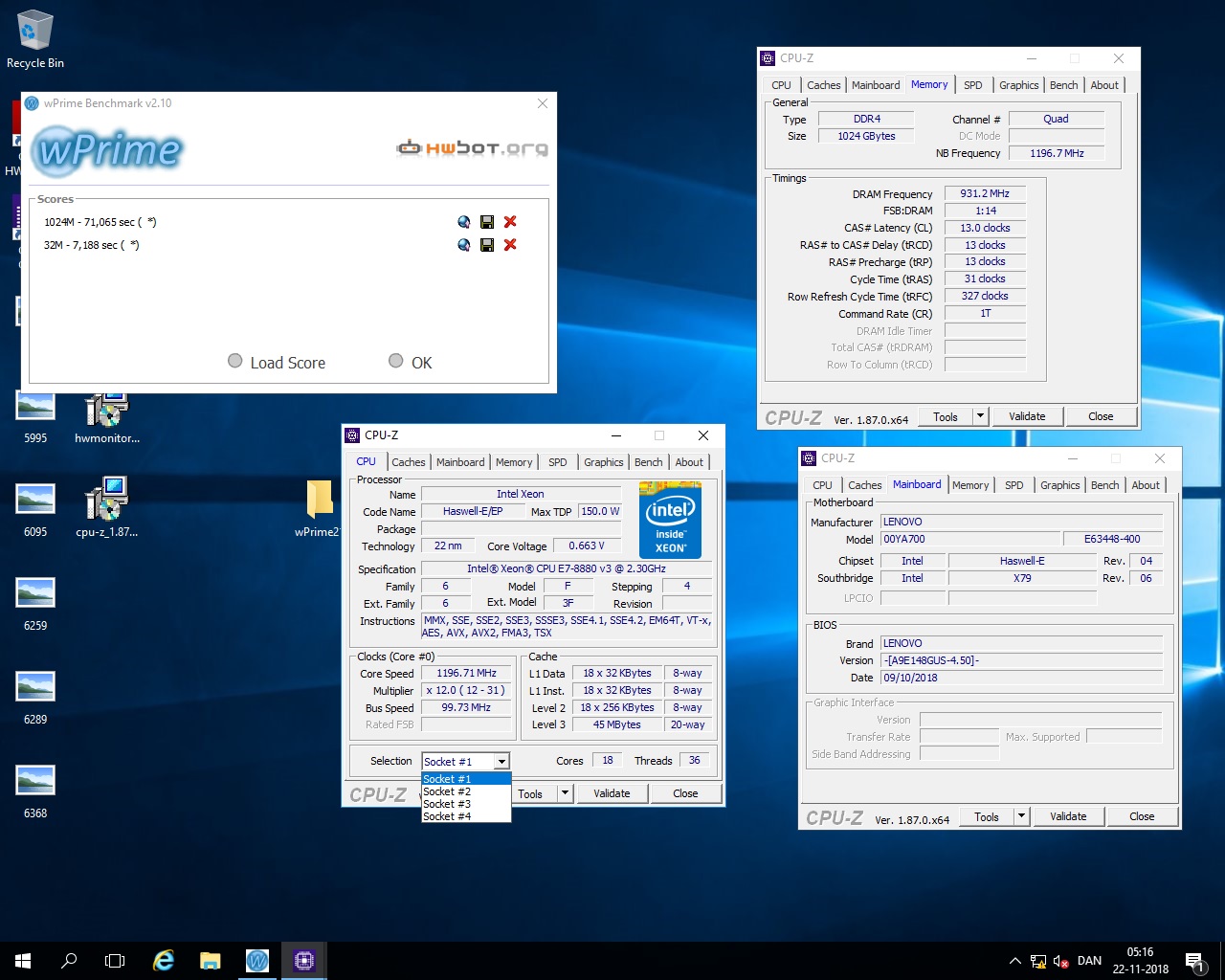Switch to Caches tab in CPU-Z CPU window
This screenshot has height=980, width=1225.
pyautogui.click(x=409, y=462)
